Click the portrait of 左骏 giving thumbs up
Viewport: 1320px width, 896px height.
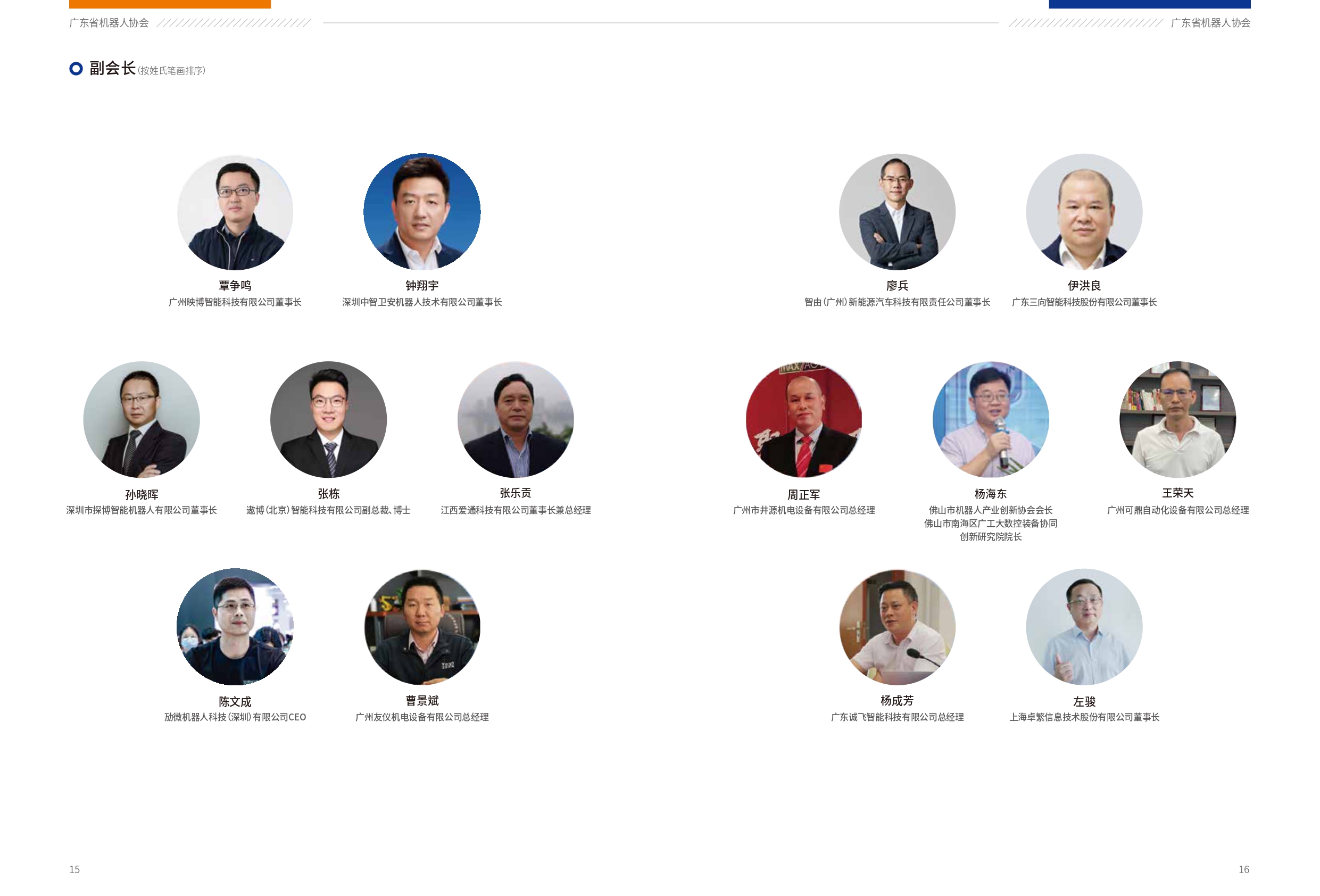coord(1084,627)
